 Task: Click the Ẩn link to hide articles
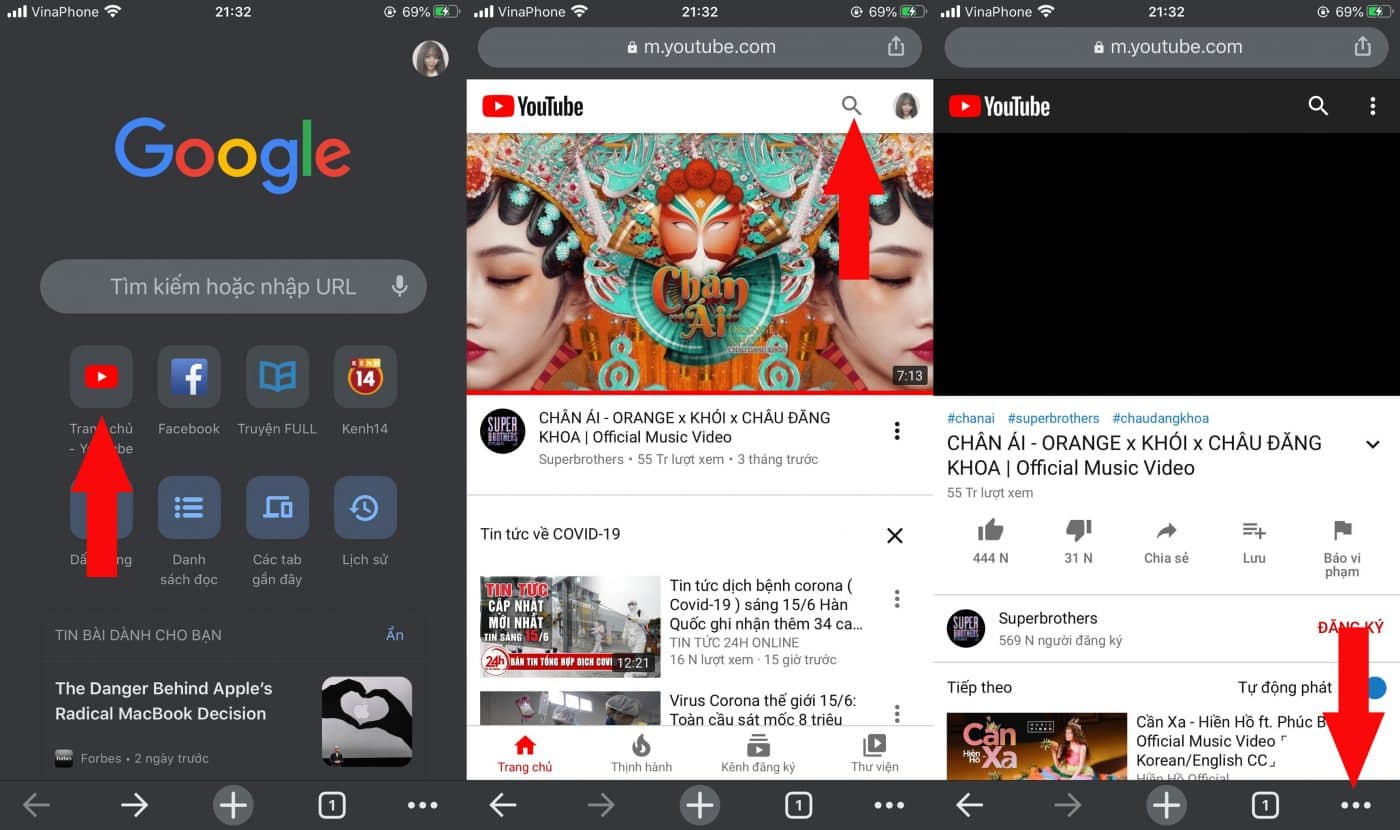(395, 635)
